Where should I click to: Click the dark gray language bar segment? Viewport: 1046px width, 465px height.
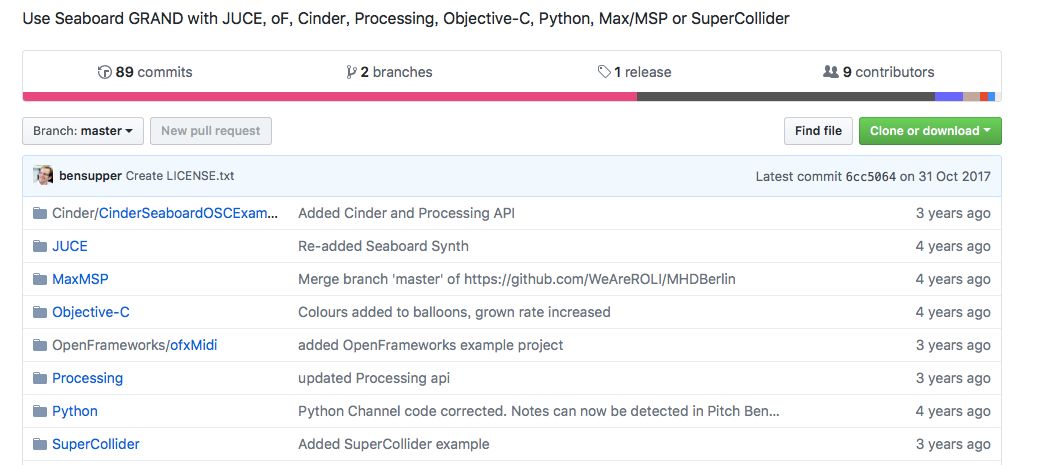pyautogui.click(x=785, y=97)
